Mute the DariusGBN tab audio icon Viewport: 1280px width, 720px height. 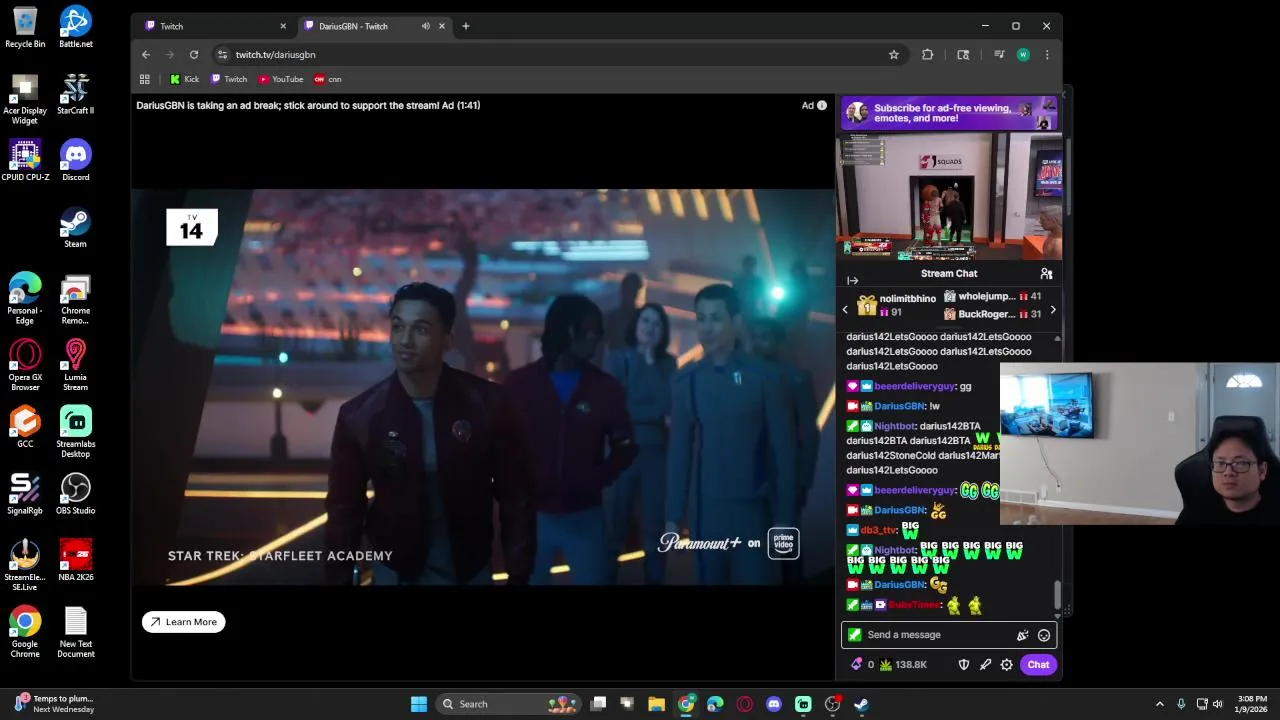(426, 26)
